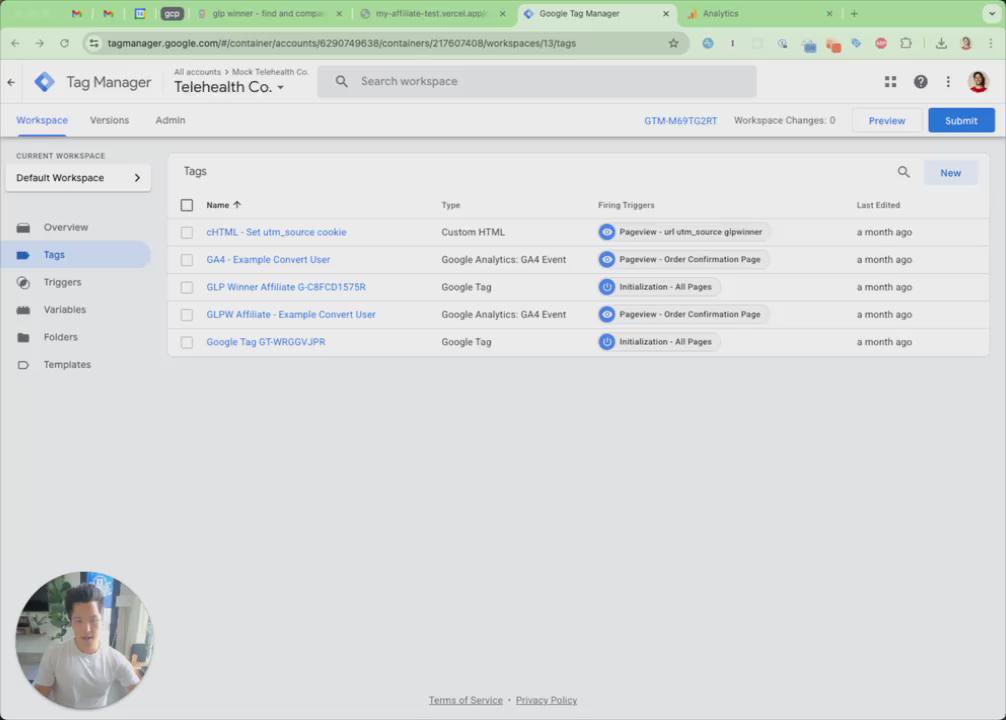
Task: Create a New tag
Action: [950, 173]
